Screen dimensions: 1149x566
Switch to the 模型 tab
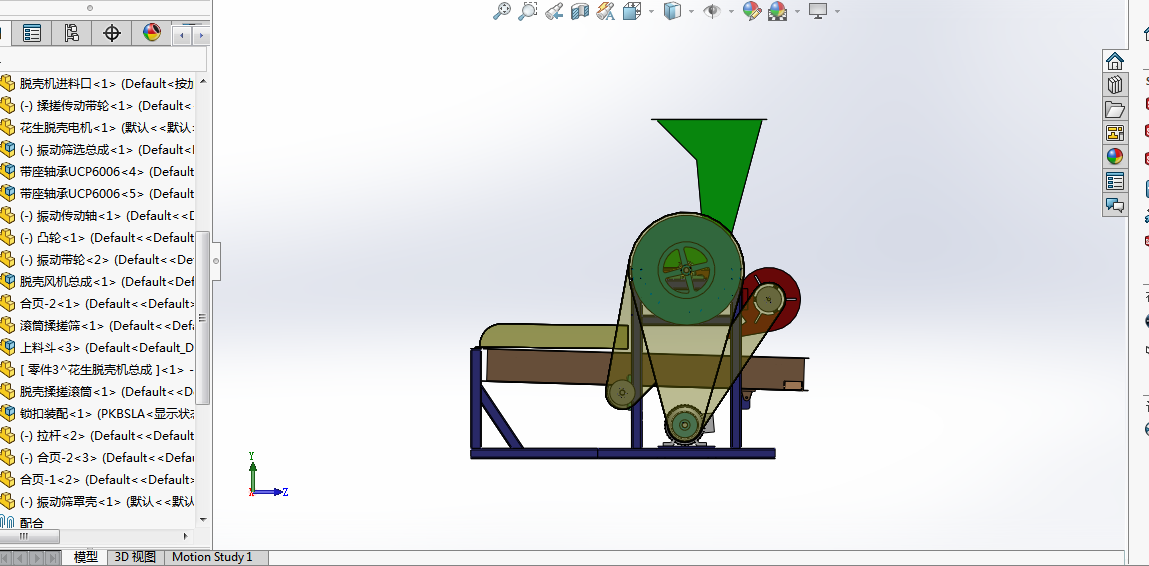coord(86,557)
